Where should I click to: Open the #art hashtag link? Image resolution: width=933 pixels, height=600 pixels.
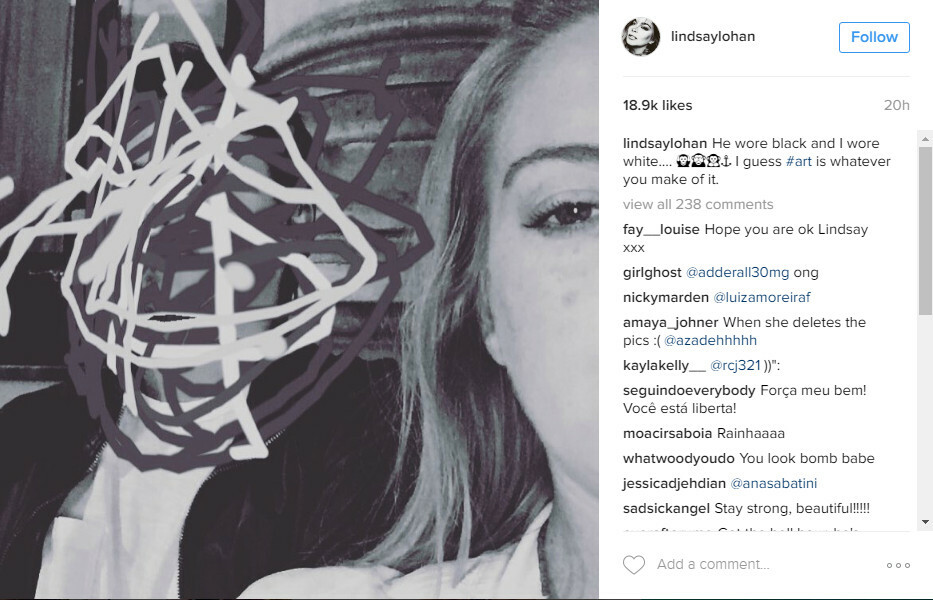(799, 161)
